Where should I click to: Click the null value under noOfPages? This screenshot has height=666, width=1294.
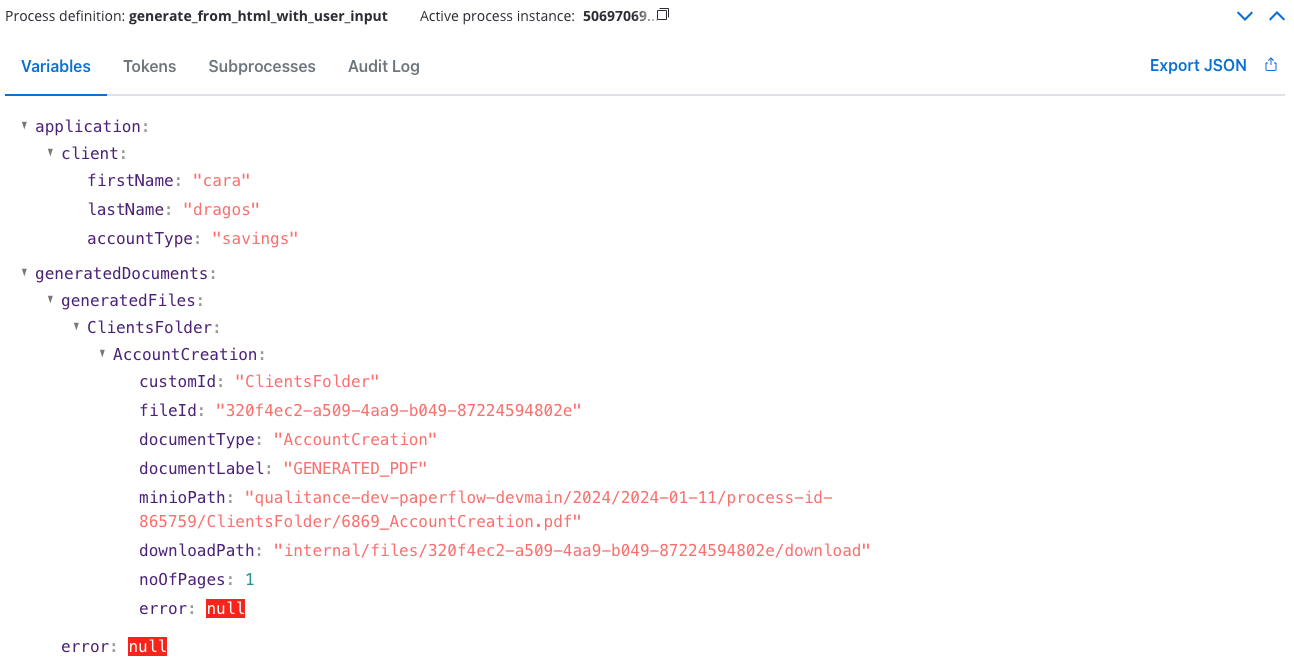click(x=225, y=609)
